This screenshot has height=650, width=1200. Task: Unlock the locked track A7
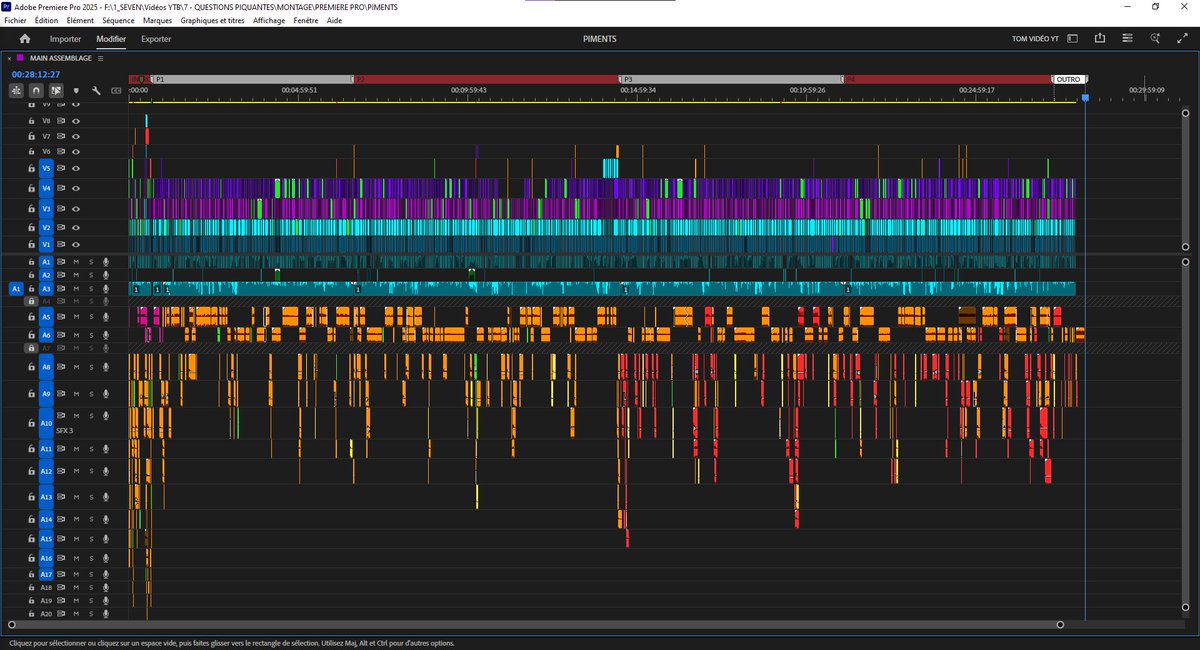[32, 348]
